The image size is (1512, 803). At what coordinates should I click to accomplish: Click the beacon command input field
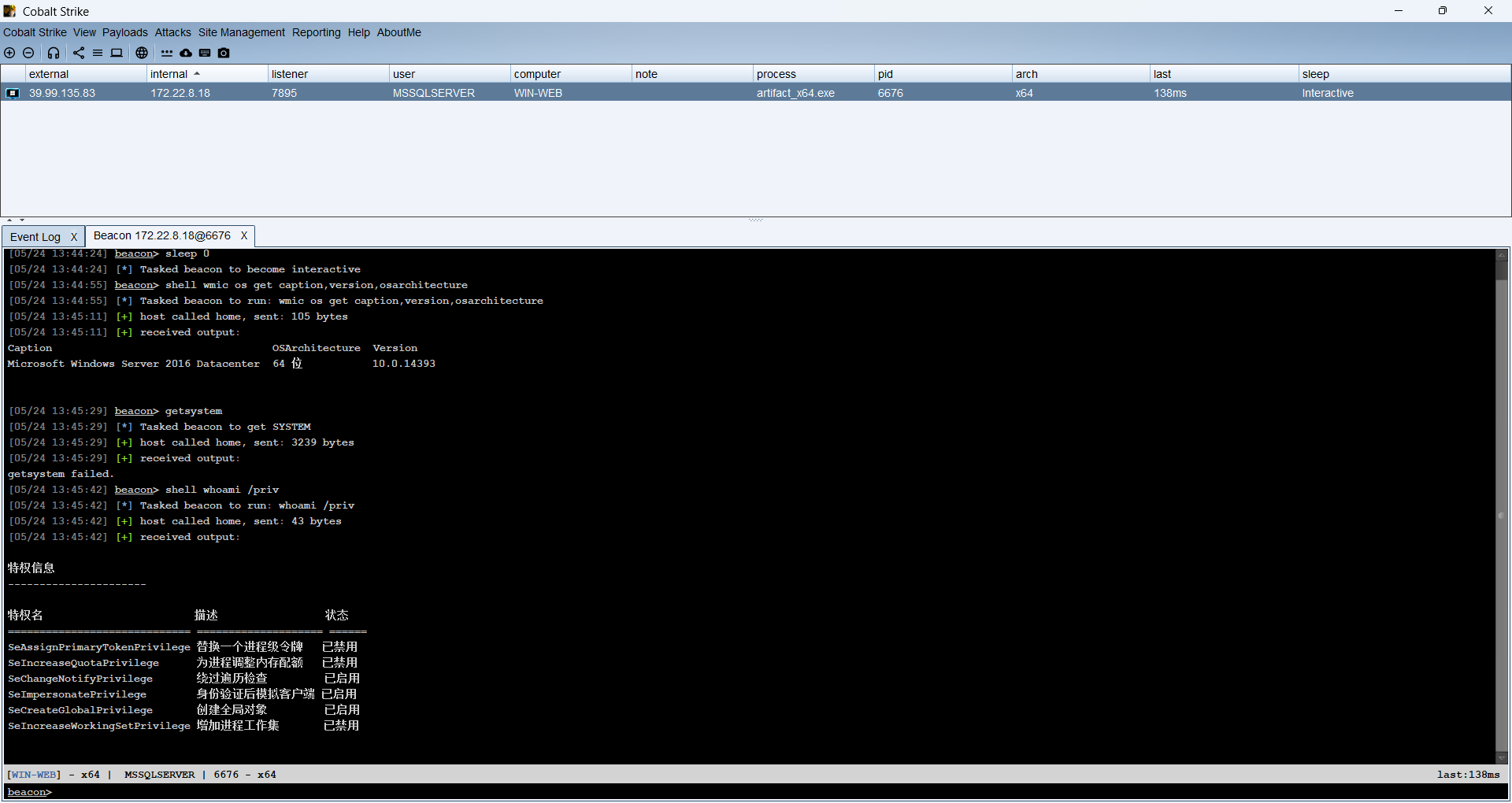pos(780,792)
